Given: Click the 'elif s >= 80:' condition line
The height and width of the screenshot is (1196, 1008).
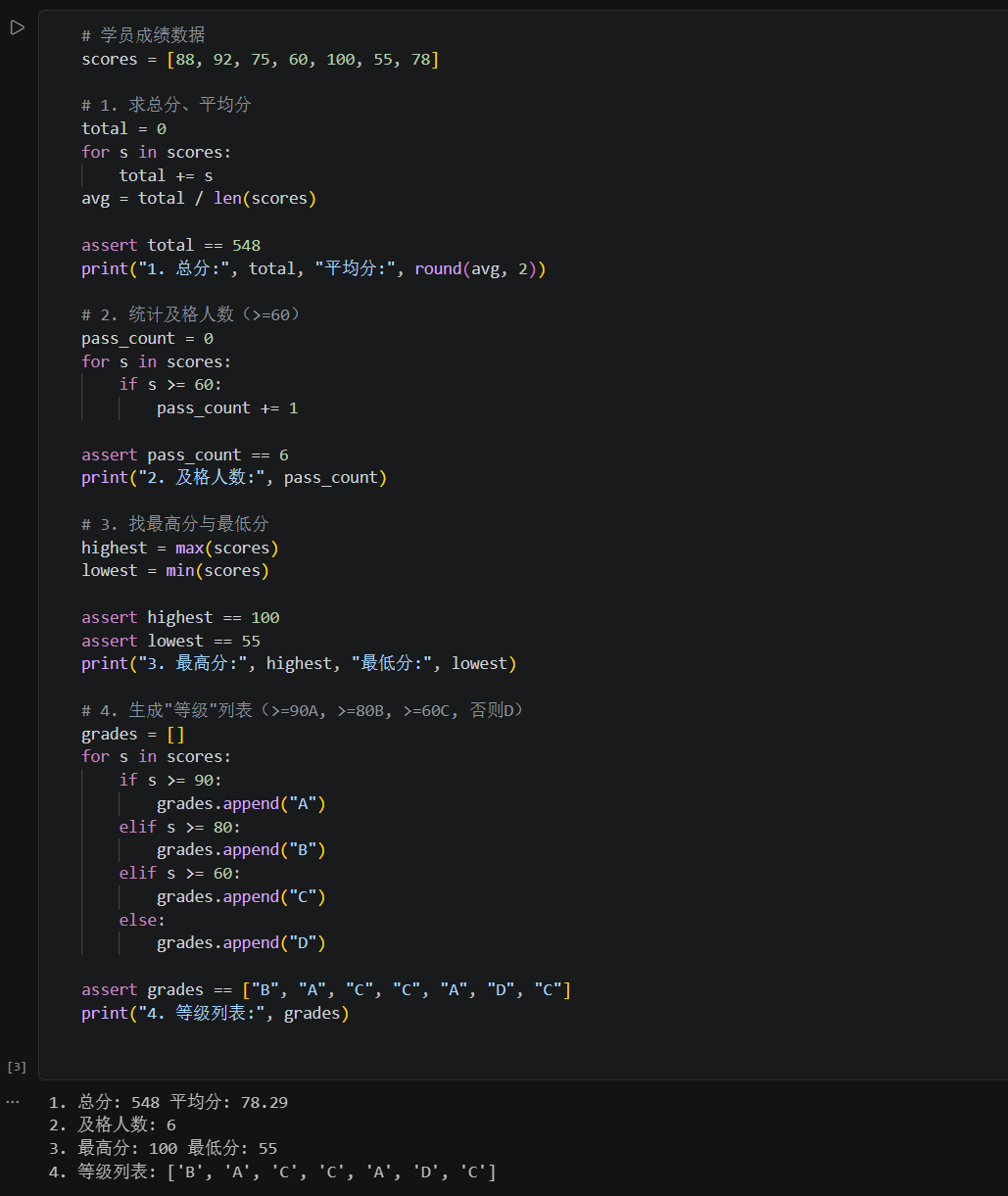Looking at the screenshot, I should (x=180, y=827).
